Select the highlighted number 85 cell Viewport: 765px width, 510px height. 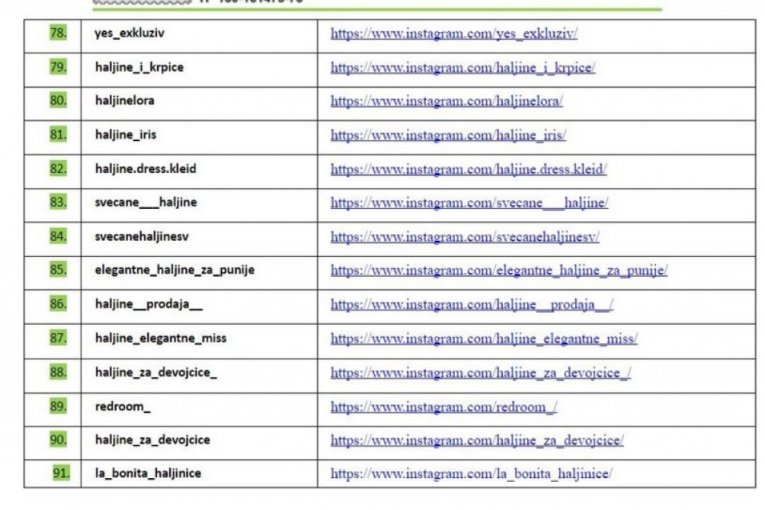[58, 269]
